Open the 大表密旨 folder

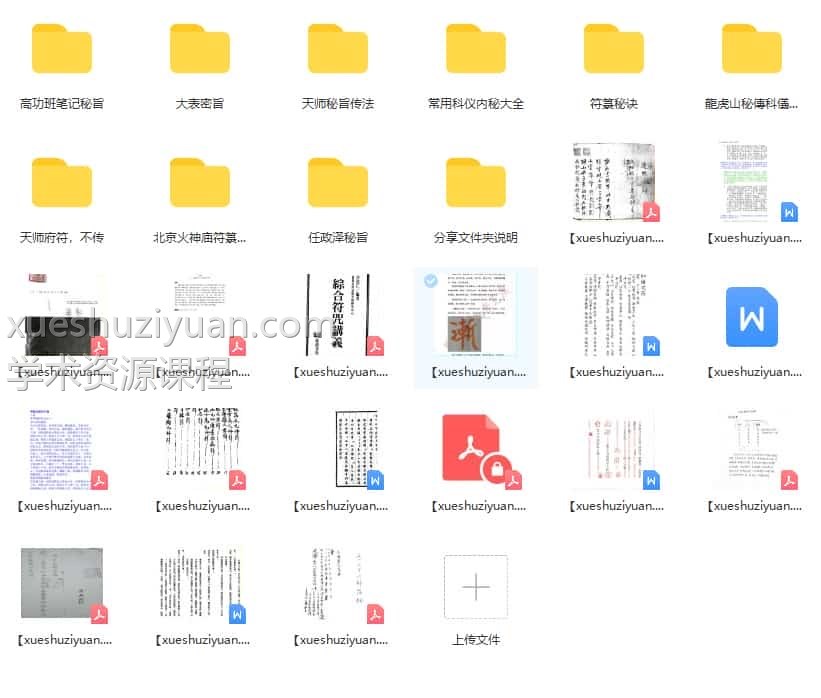[200, 50]
